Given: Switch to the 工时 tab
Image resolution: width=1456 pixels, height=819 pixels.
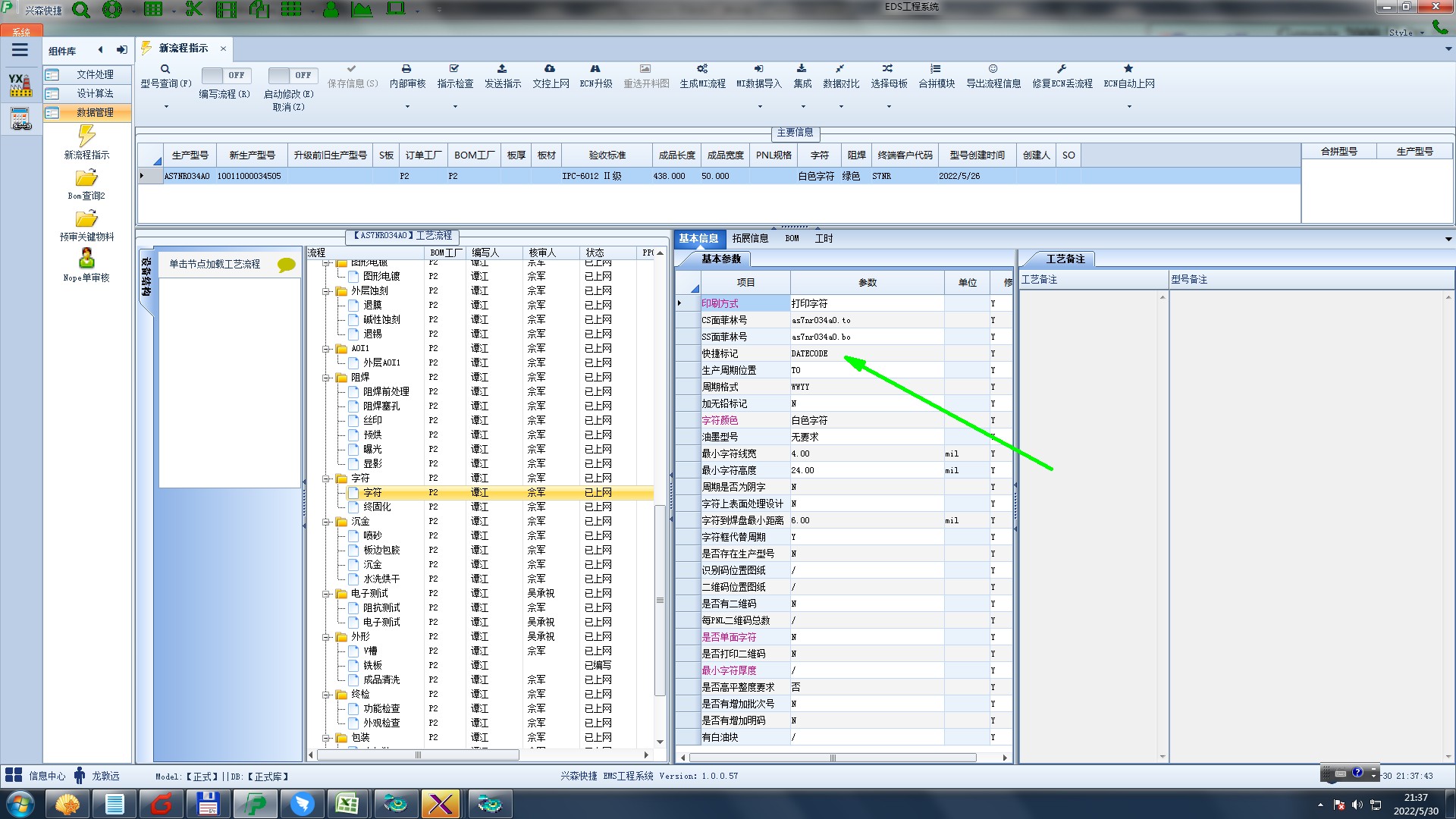Looking at the screenshot, I should (x=824, y=239).
